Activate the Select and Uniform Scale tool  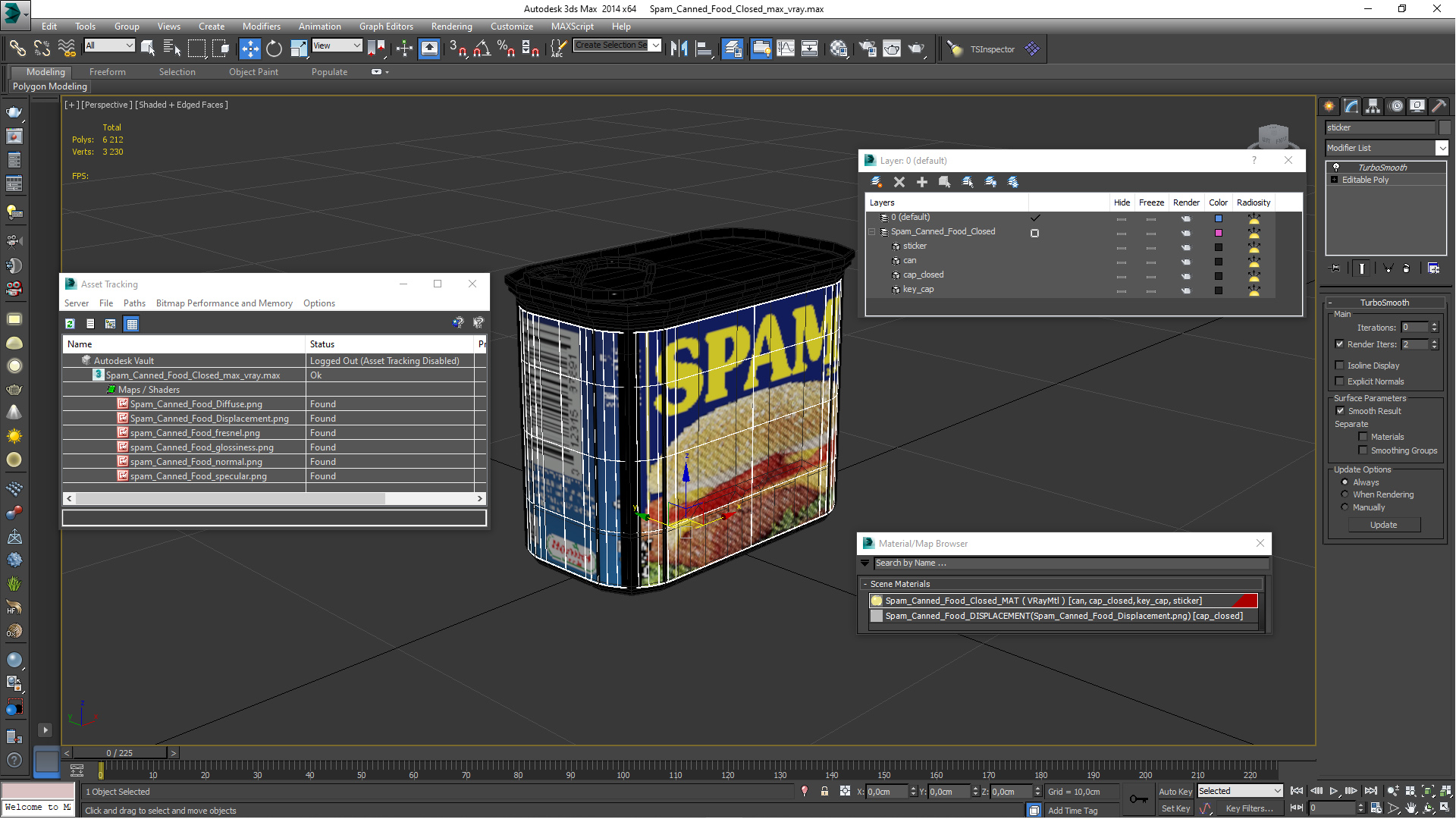[x=299, y=49]
